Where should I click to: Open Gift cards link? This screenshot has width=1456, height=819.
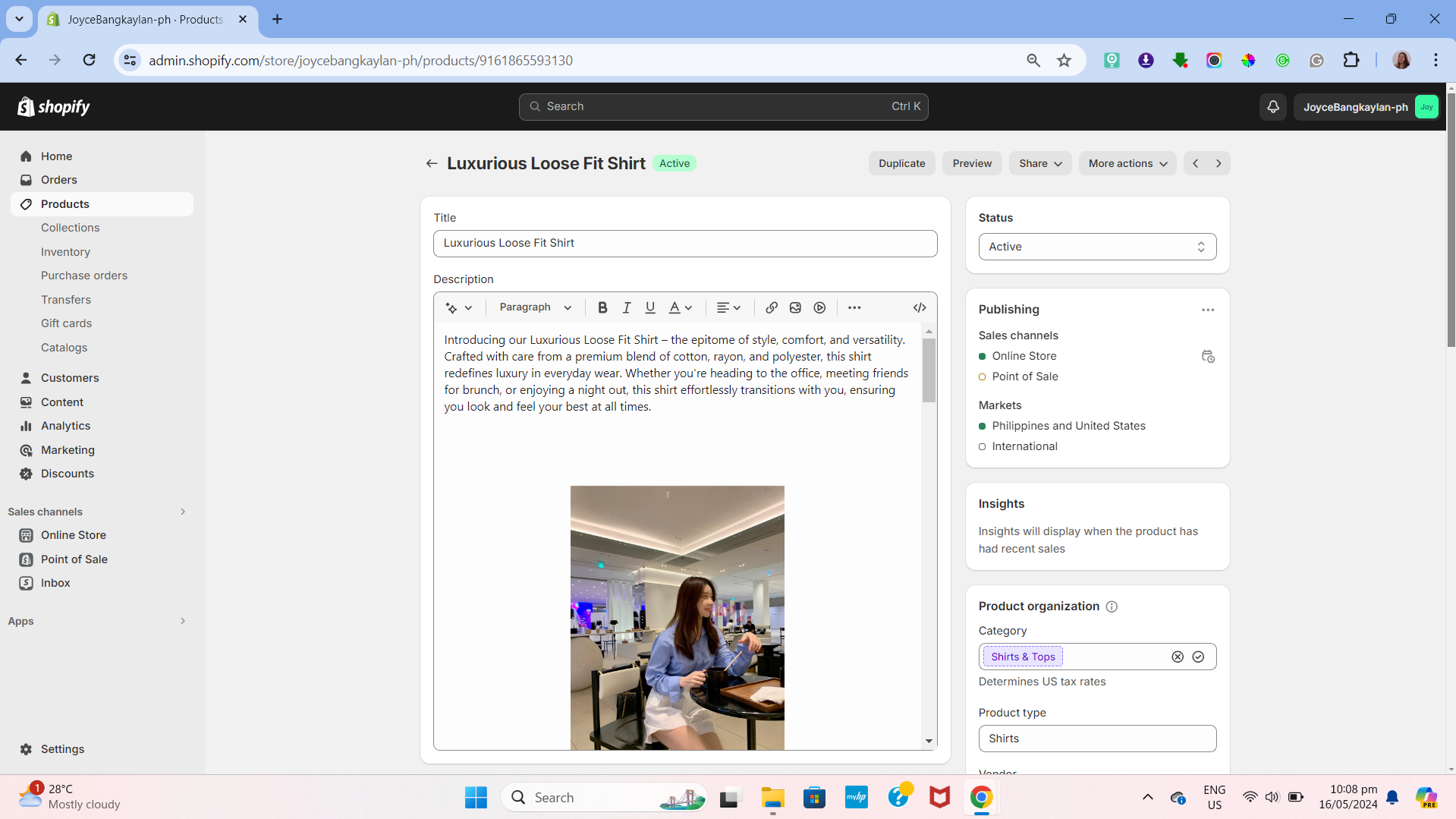click(x=66, y=323)
